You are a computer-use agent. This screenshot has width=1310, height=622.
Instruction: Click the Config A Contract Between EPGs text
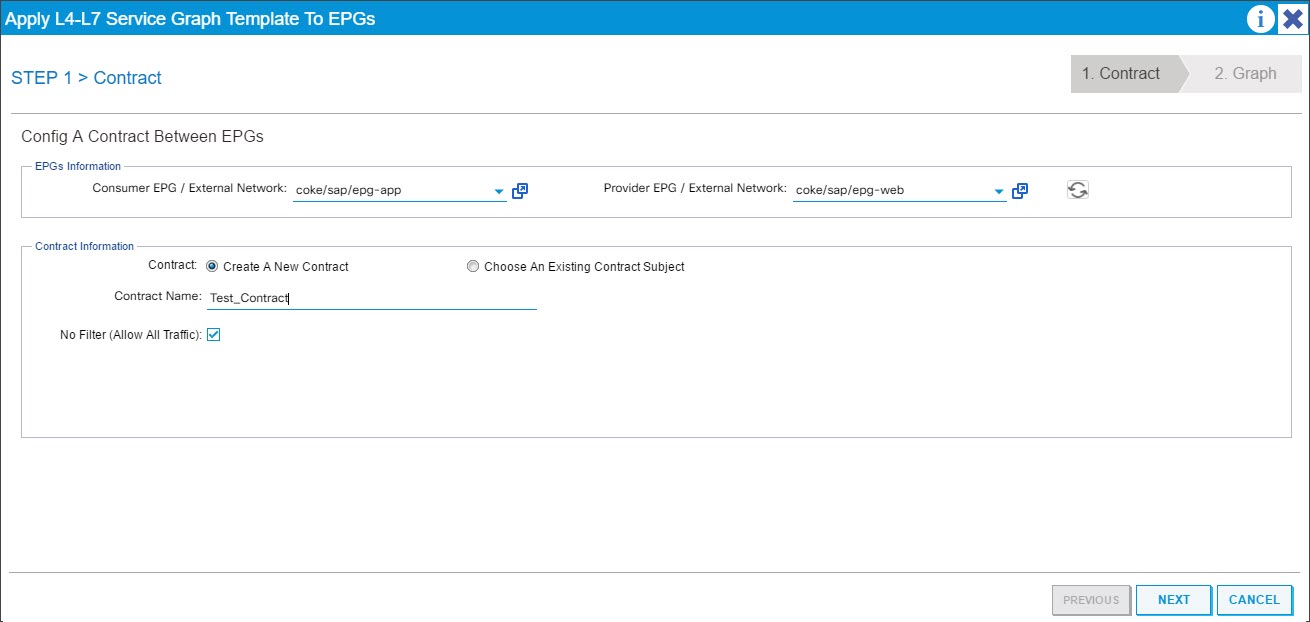[x=142, y=136]
